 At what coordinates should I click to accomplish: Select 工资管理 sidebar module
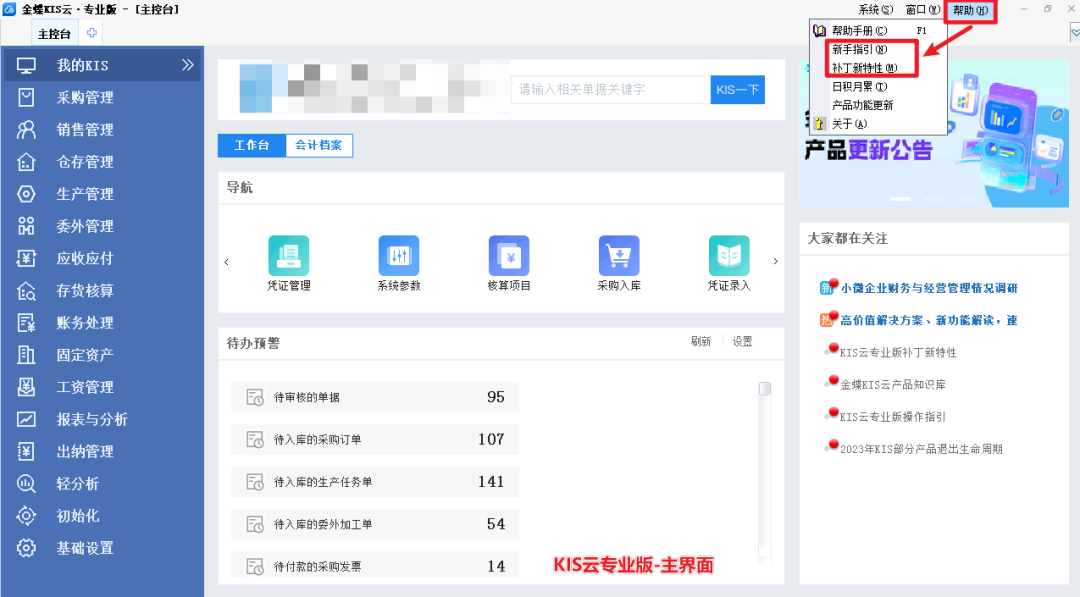pos(85,387)
